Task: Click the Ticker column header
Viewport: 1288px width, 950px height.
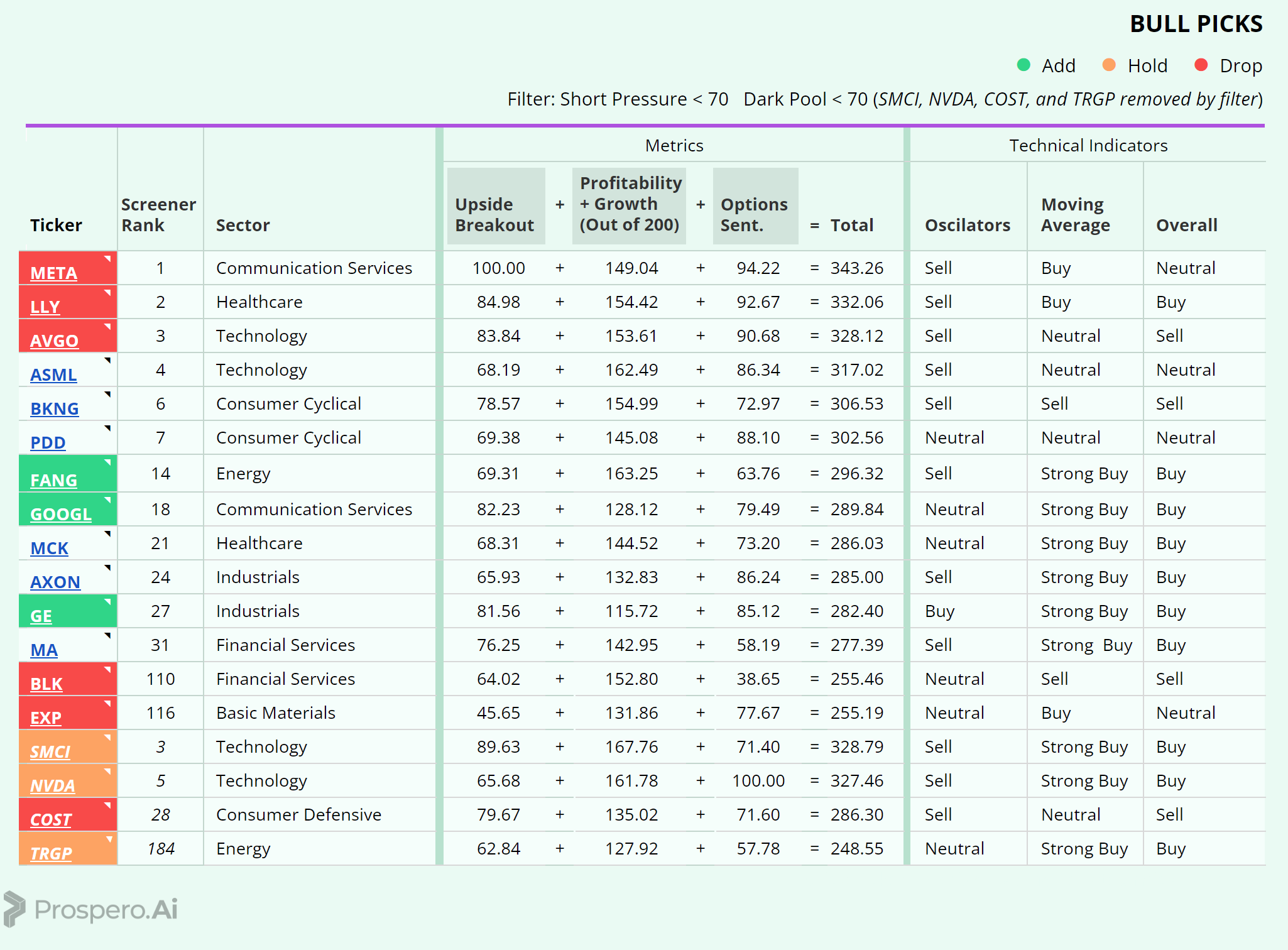Action: pos(56,225)
